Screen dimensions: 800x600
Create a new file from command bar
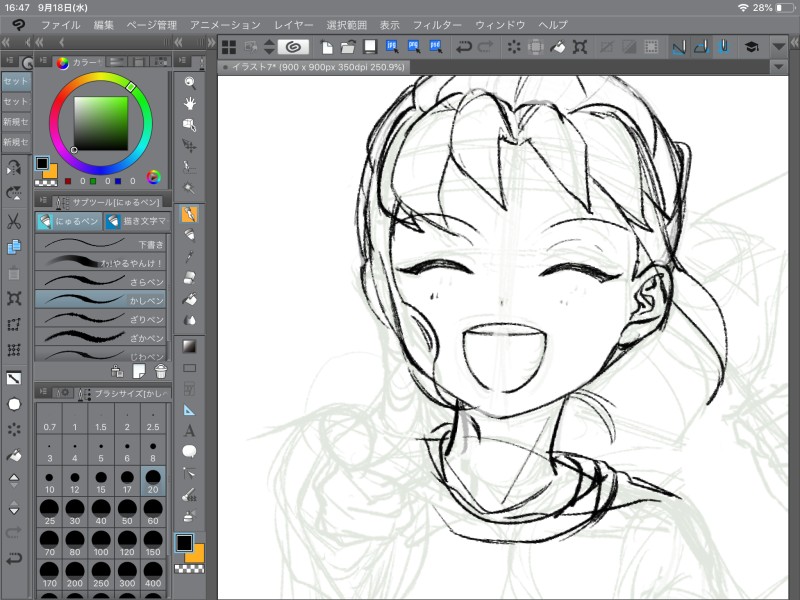(x=327, y=47)
